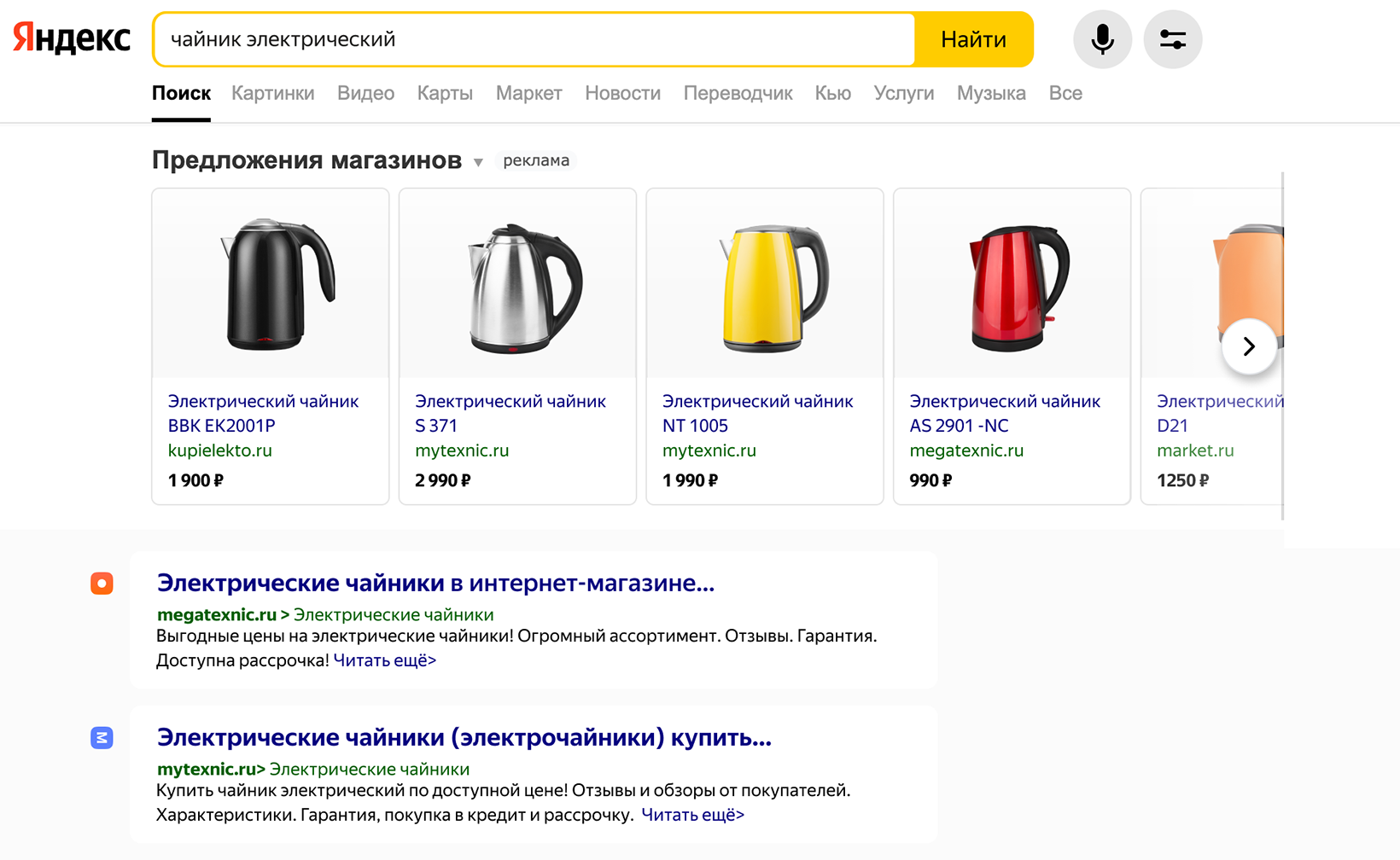Click the orange megatexnic.ru site icon
This screenshot has width=1400, height=860.
pos(102,584)
